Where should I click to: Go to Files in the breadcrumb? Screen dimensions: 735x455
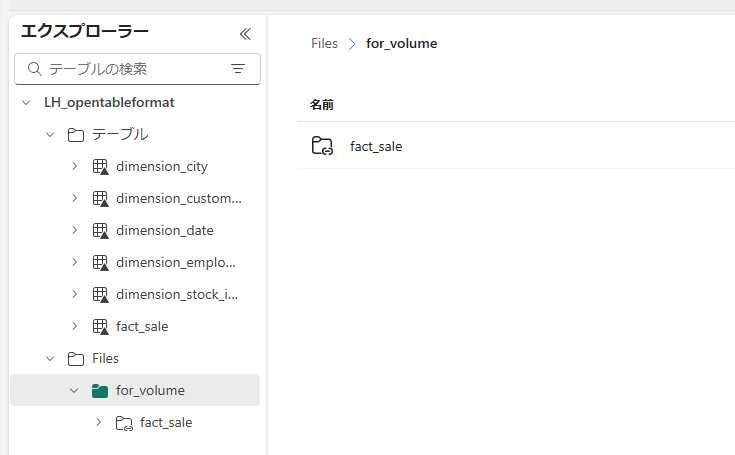pyautogui.click(x=324, y=44)
